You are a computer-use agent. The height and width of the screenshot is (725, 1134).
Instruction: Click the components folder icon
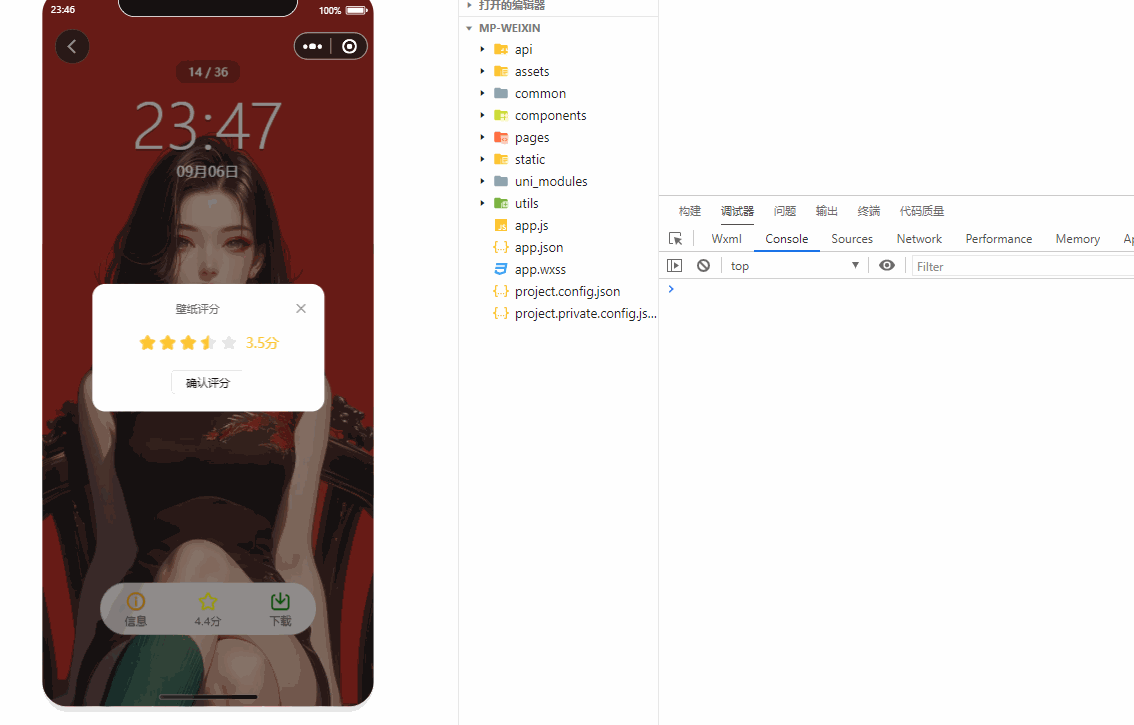[500, 115]
